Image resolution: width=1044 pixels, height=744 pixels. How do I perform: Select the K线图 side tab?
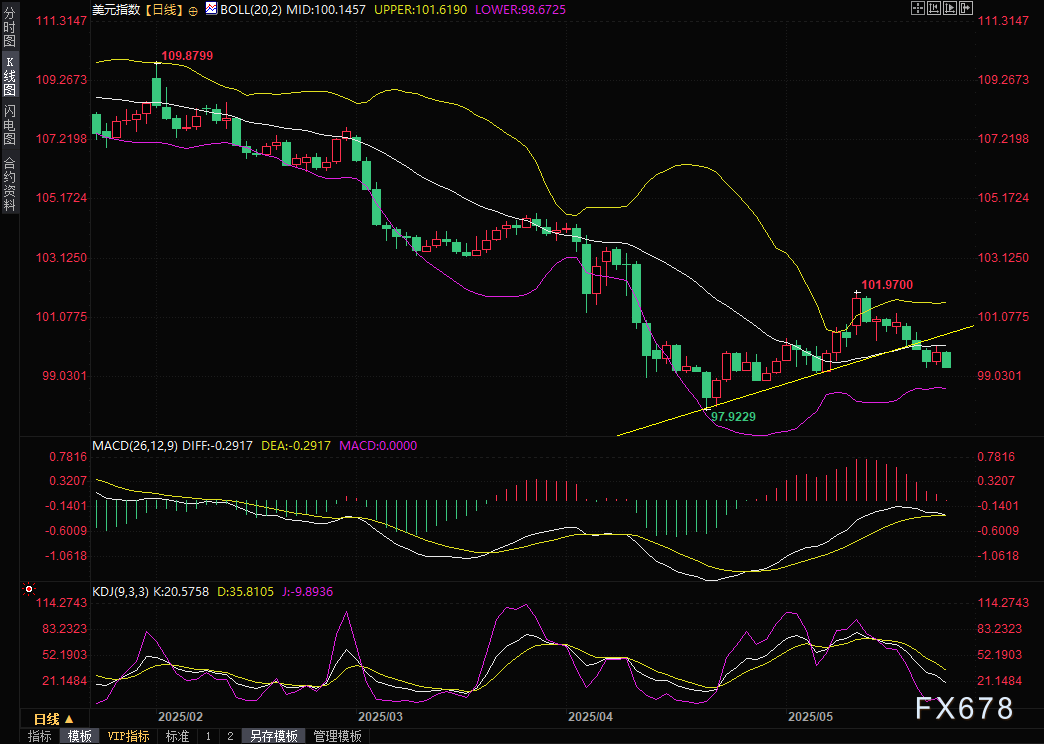pos(9,75)
